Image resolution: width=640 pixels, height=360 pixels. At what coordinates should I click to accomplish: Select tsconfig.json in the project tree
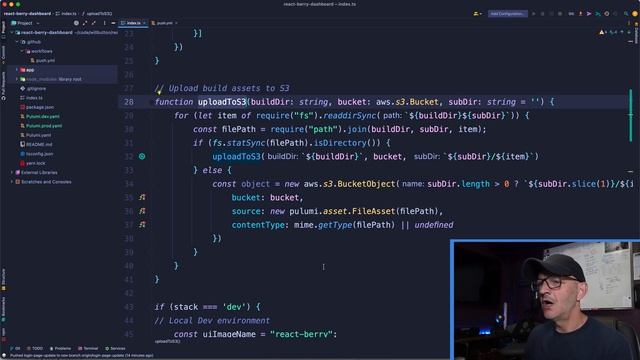pos(40,154)
